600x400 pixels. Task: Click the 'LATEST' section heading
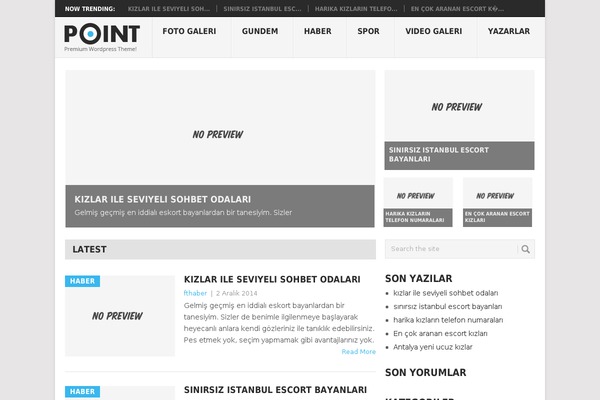point(90,250)
